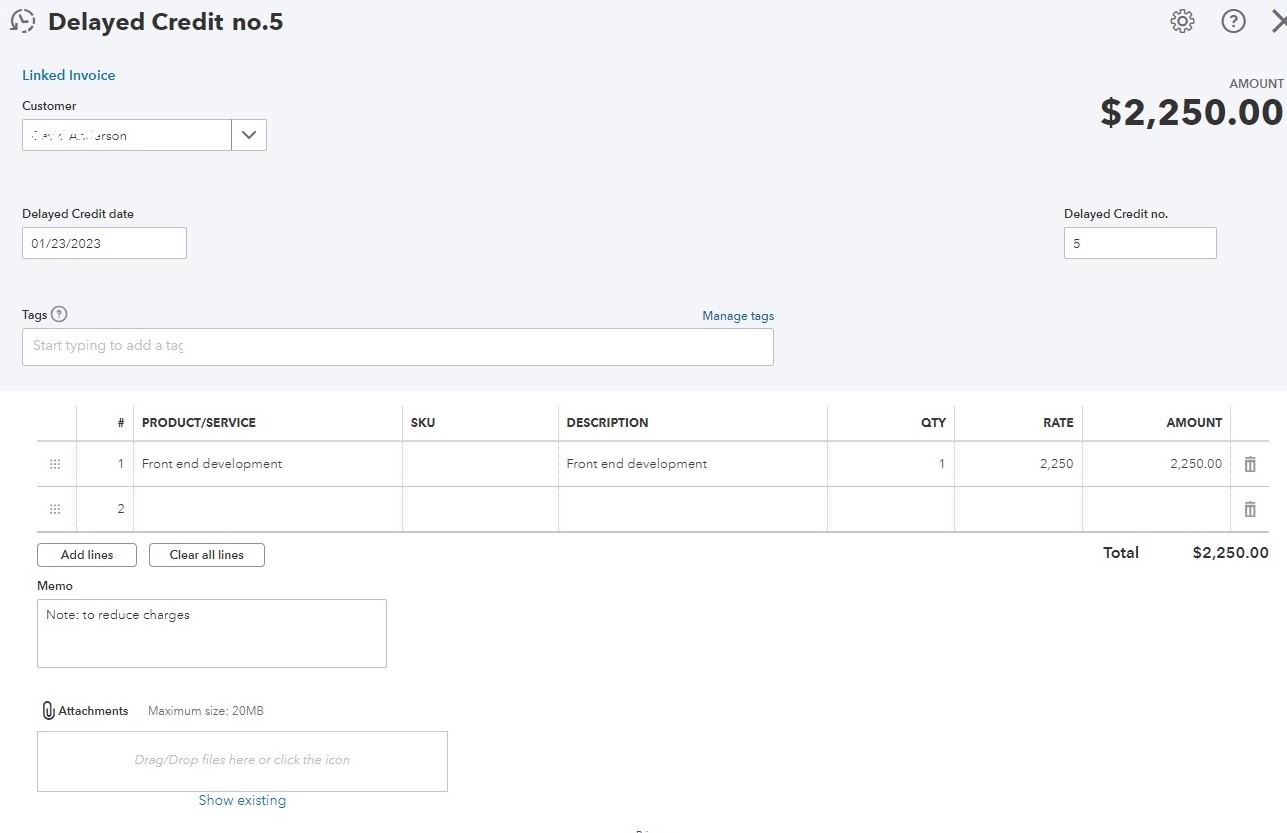The height and width of the screenshot is (833, 1287).
Task: Open the Linked Invoice link
Action: 69,75
